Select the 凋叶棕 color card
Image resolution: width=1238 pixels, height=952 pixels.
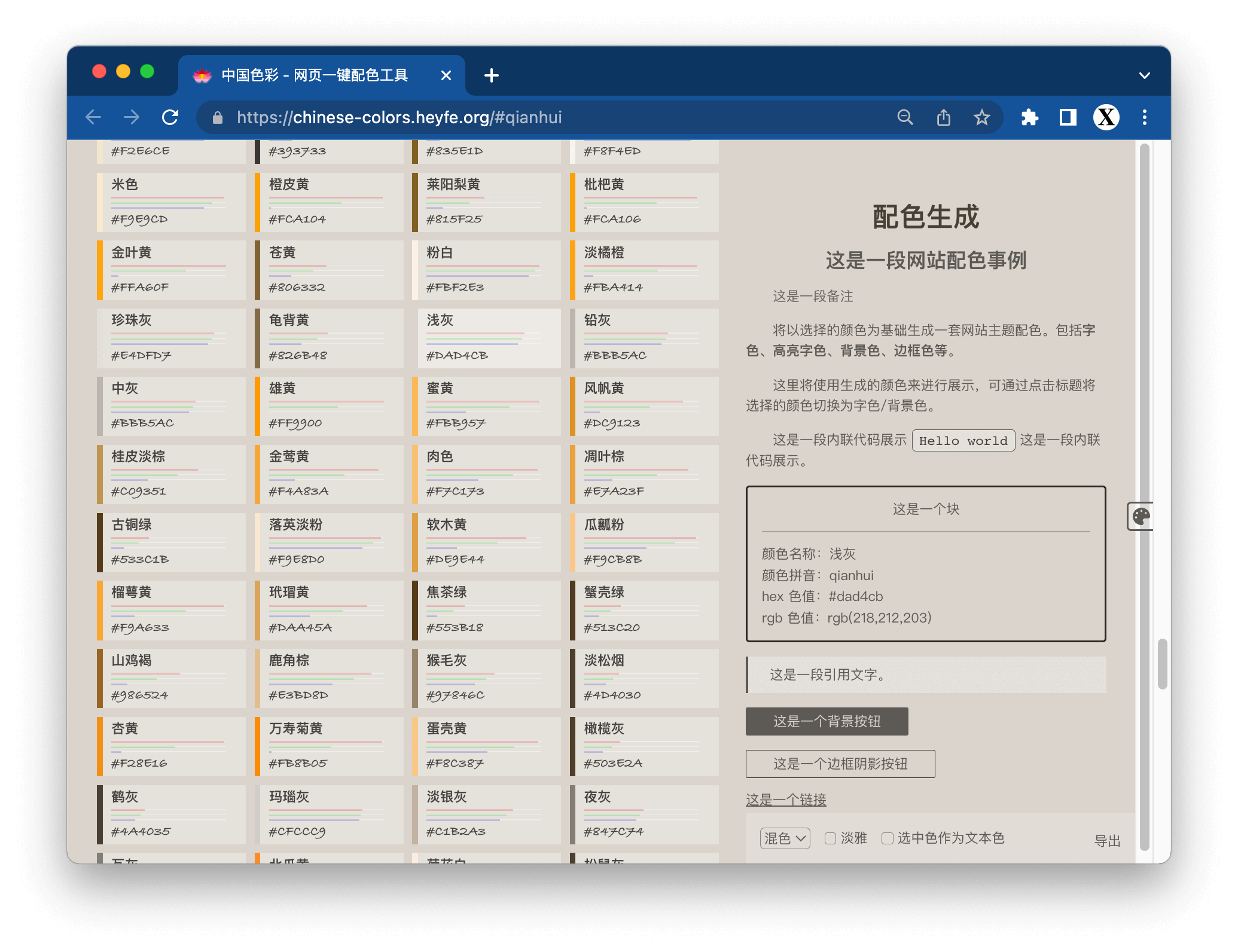tap(645, 474)
